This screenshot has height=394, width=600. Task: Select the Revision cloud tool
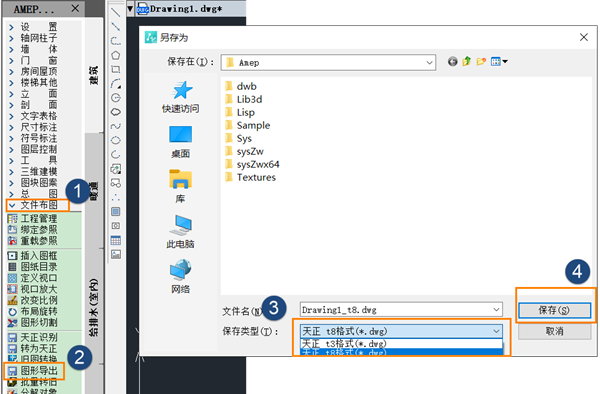click(116, 112)
